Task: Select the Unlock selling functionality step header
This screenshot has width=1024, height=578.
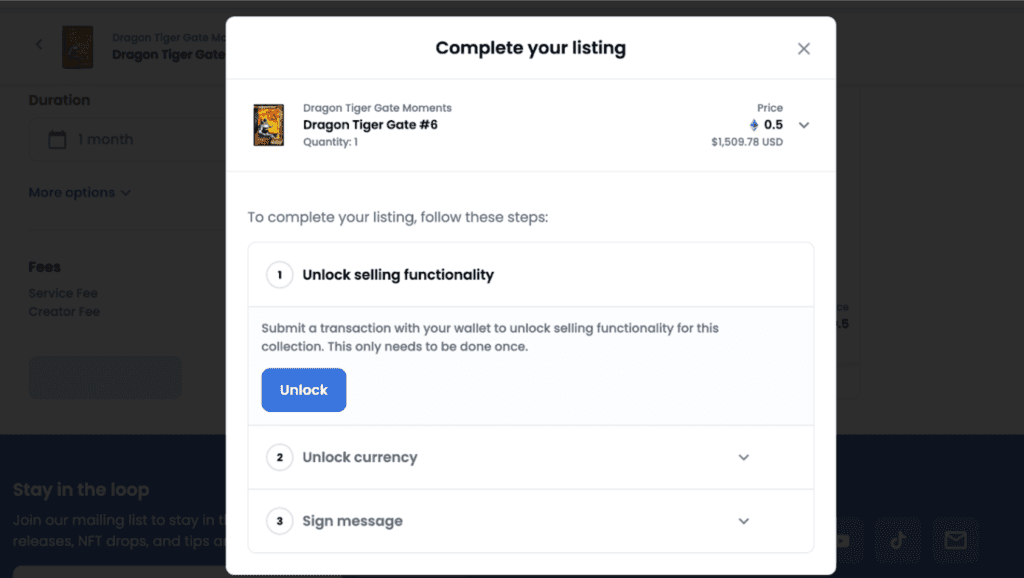Action: [398, 274]
